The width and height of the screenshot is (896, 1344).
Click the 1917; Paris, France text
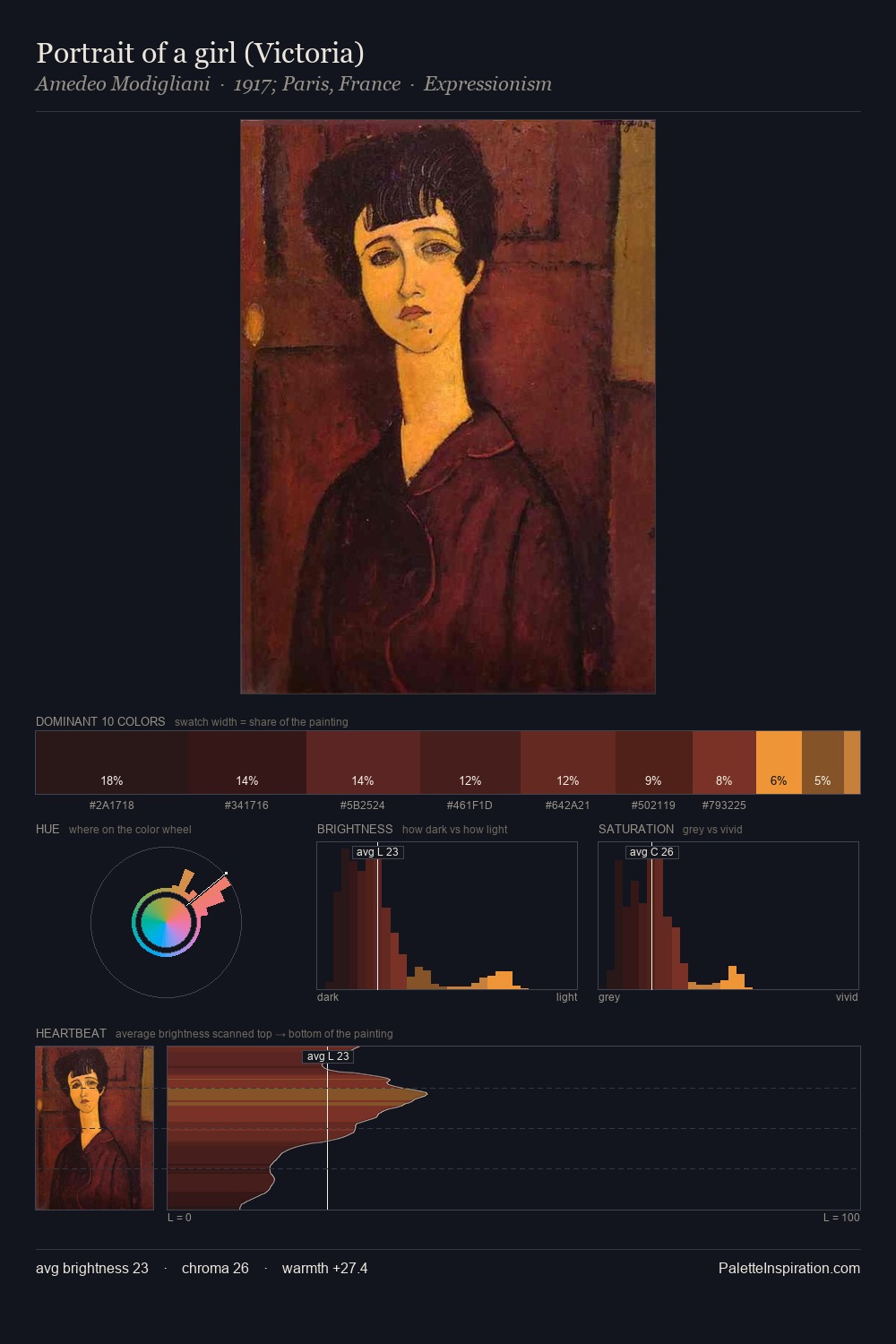pyautogui.click(x=317, y=84)
